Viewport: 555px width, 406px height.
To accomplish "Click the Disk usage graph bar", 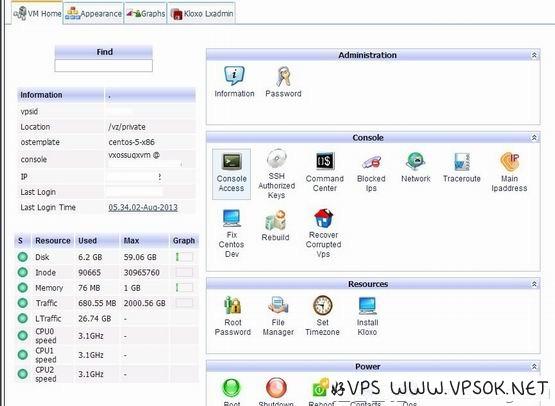I will click(184, 257).
